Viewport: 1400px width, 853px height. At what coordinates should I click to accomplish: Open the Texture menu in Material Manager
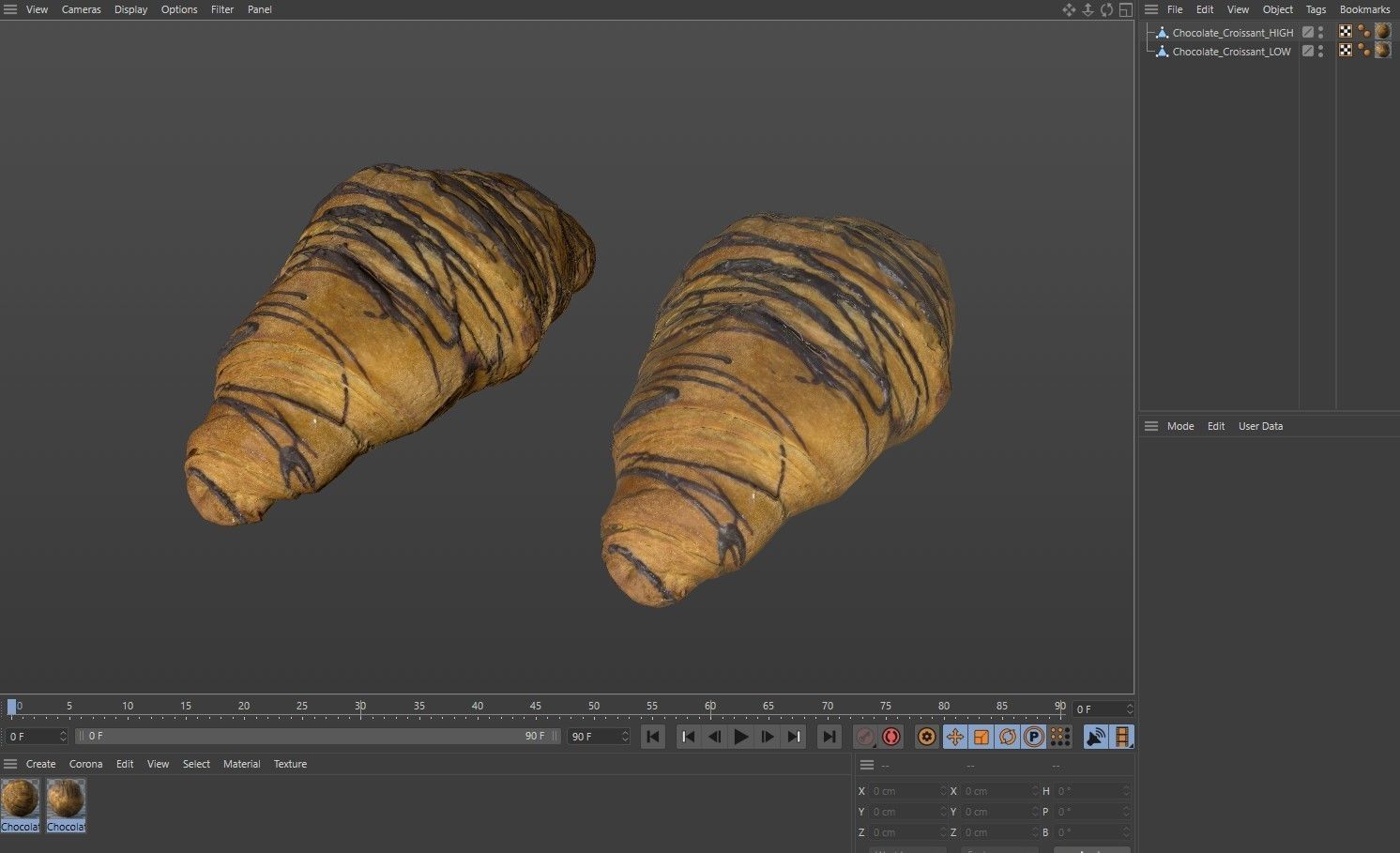click(290, 764)
